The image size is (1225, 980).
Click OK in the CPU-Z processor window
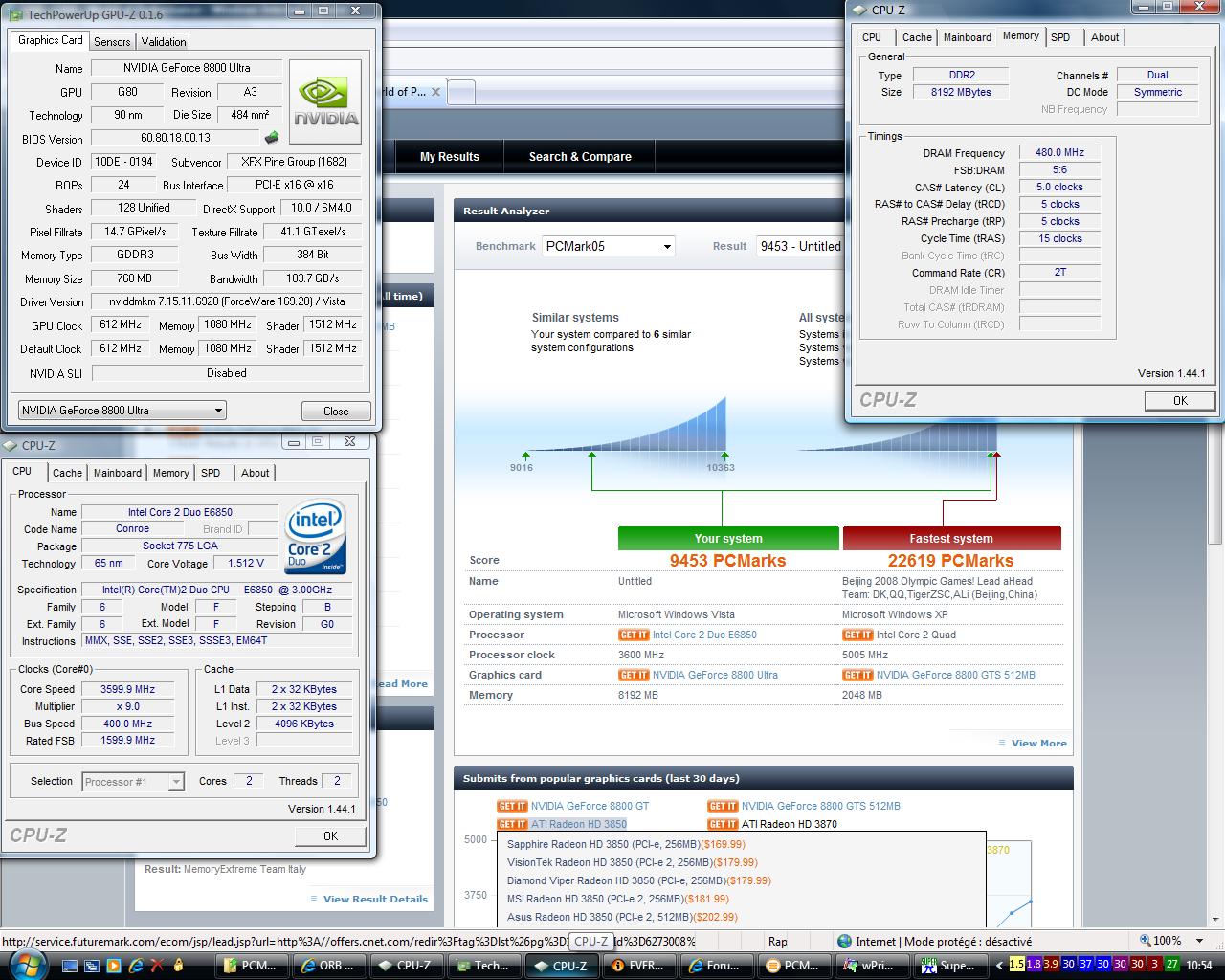[330, 835]
